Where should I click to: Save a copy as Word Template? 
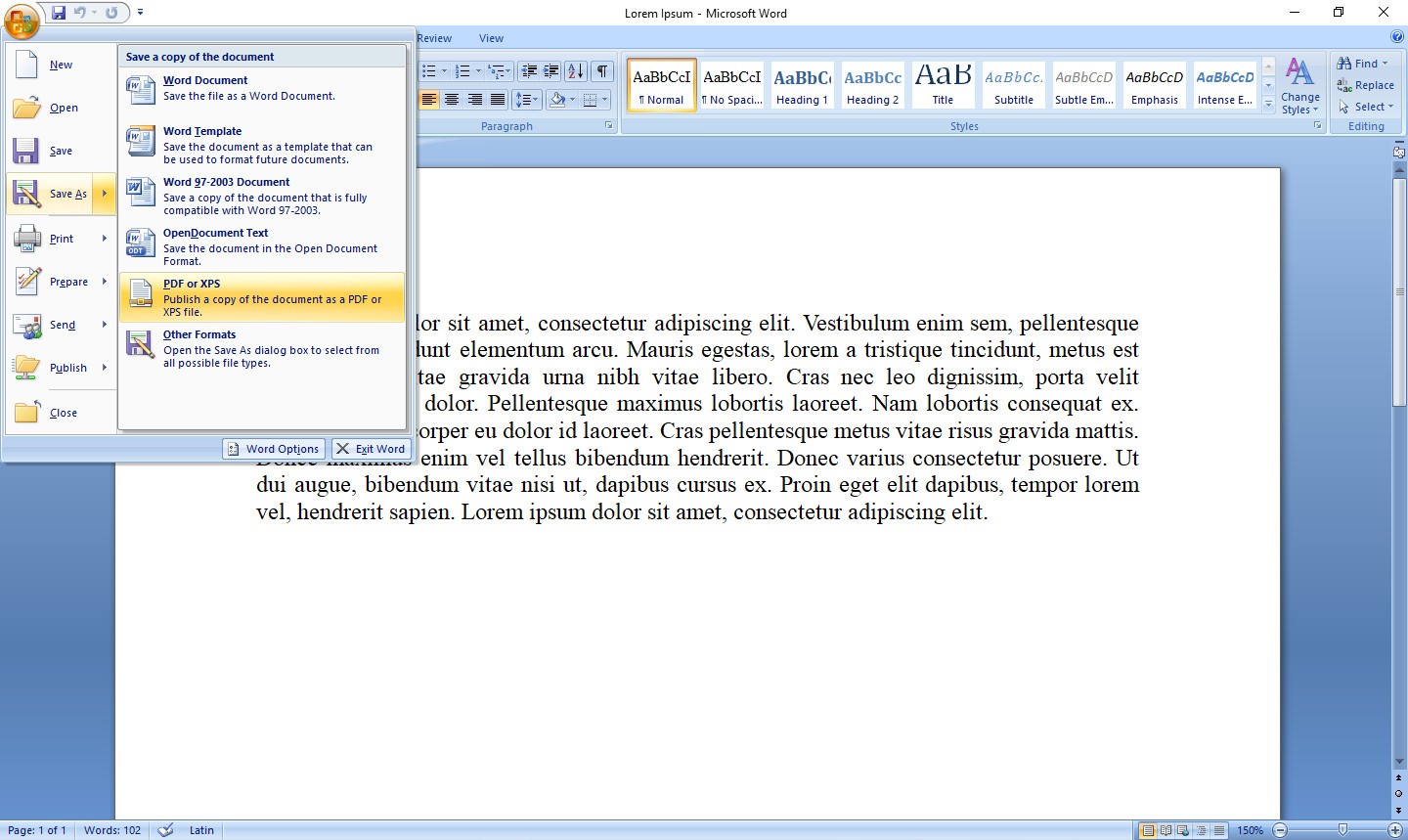[262, 145]
